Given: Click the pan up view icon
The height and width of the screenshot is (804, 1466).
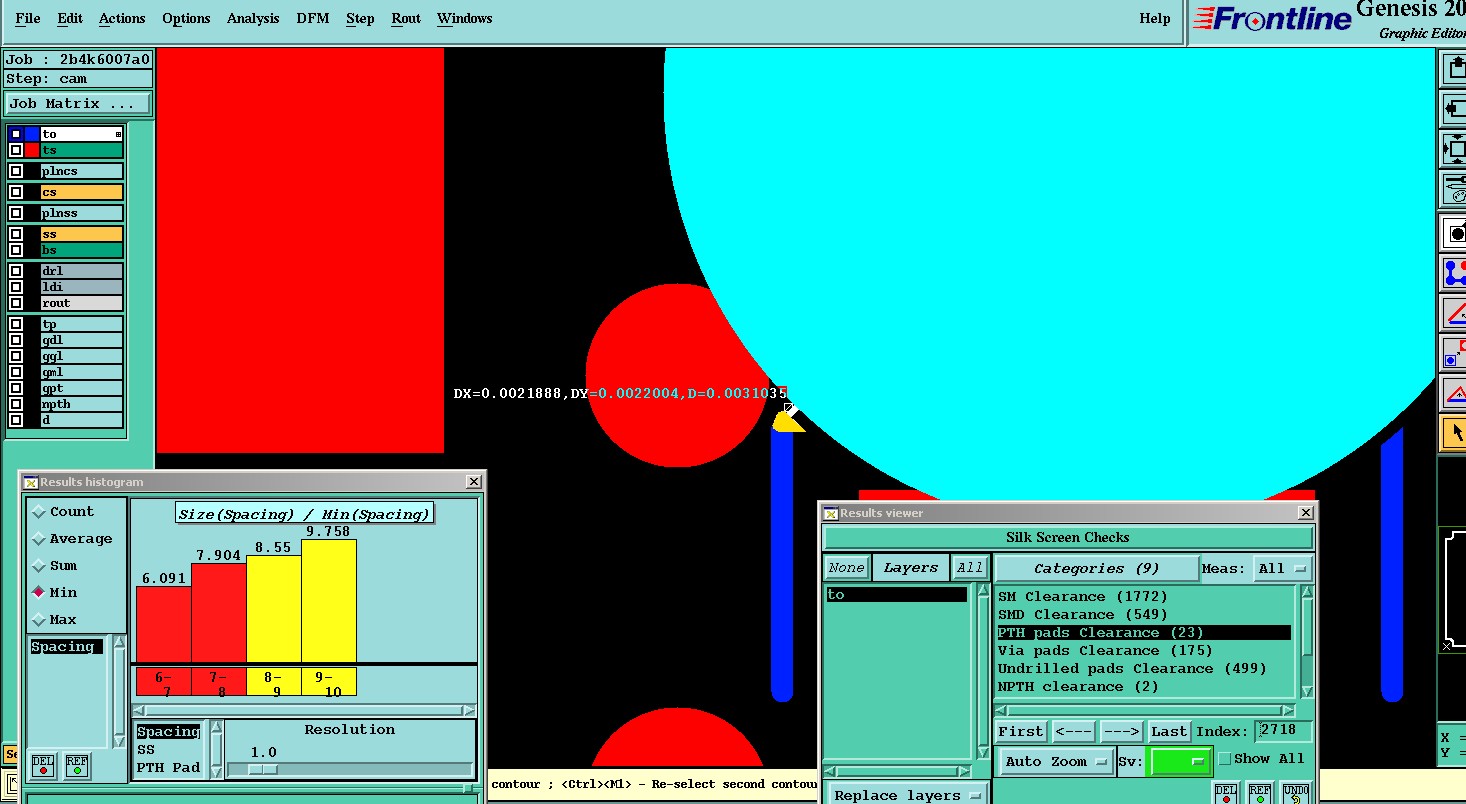Looking at the screenshot, I should tap(1454, 68).
